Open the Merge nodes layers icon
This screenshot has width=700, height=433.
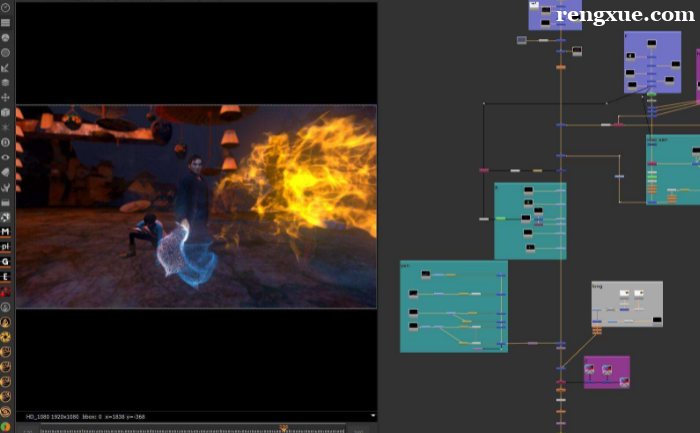[x=5, y=83]
